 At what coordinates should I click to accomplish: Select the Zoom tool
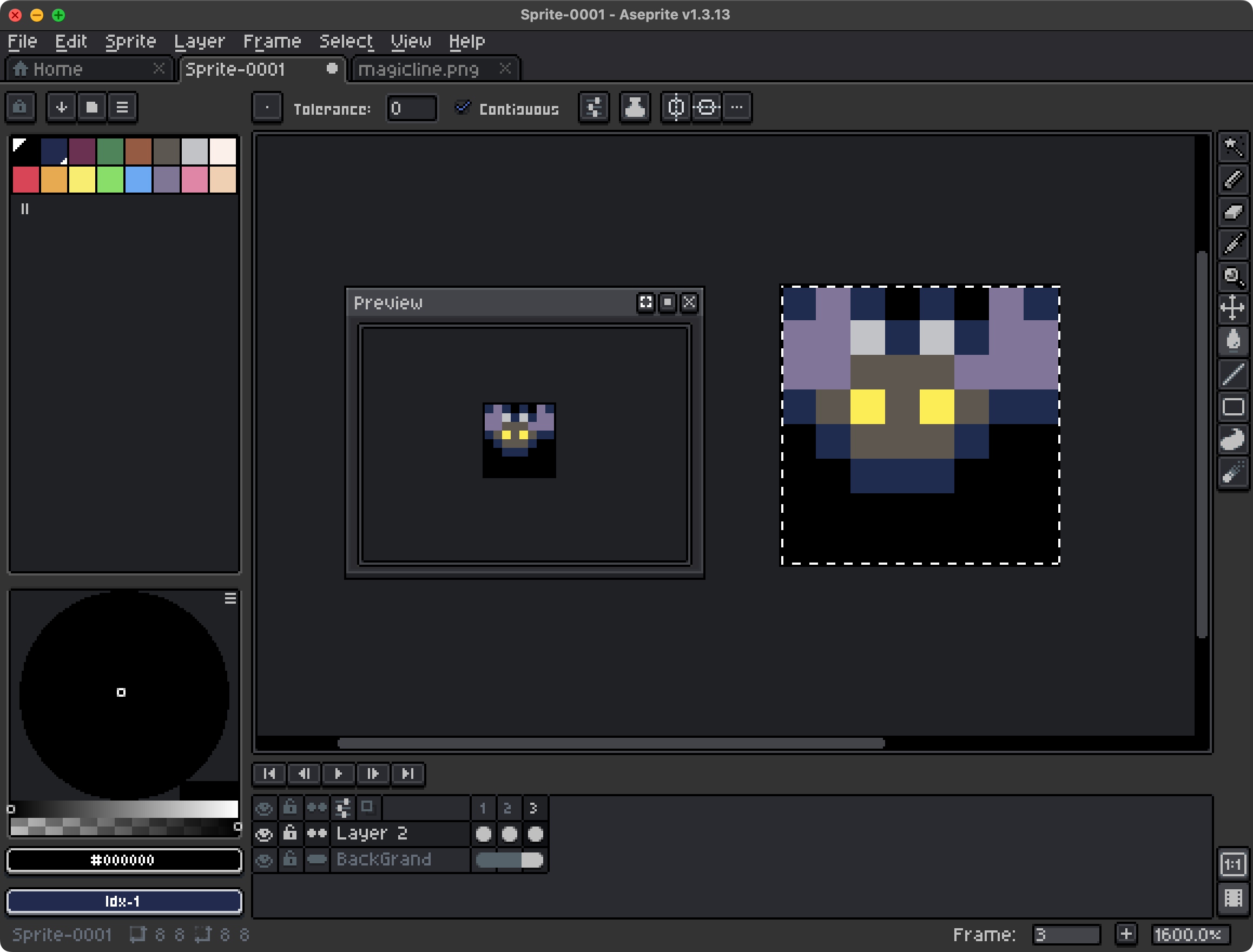1233,276
